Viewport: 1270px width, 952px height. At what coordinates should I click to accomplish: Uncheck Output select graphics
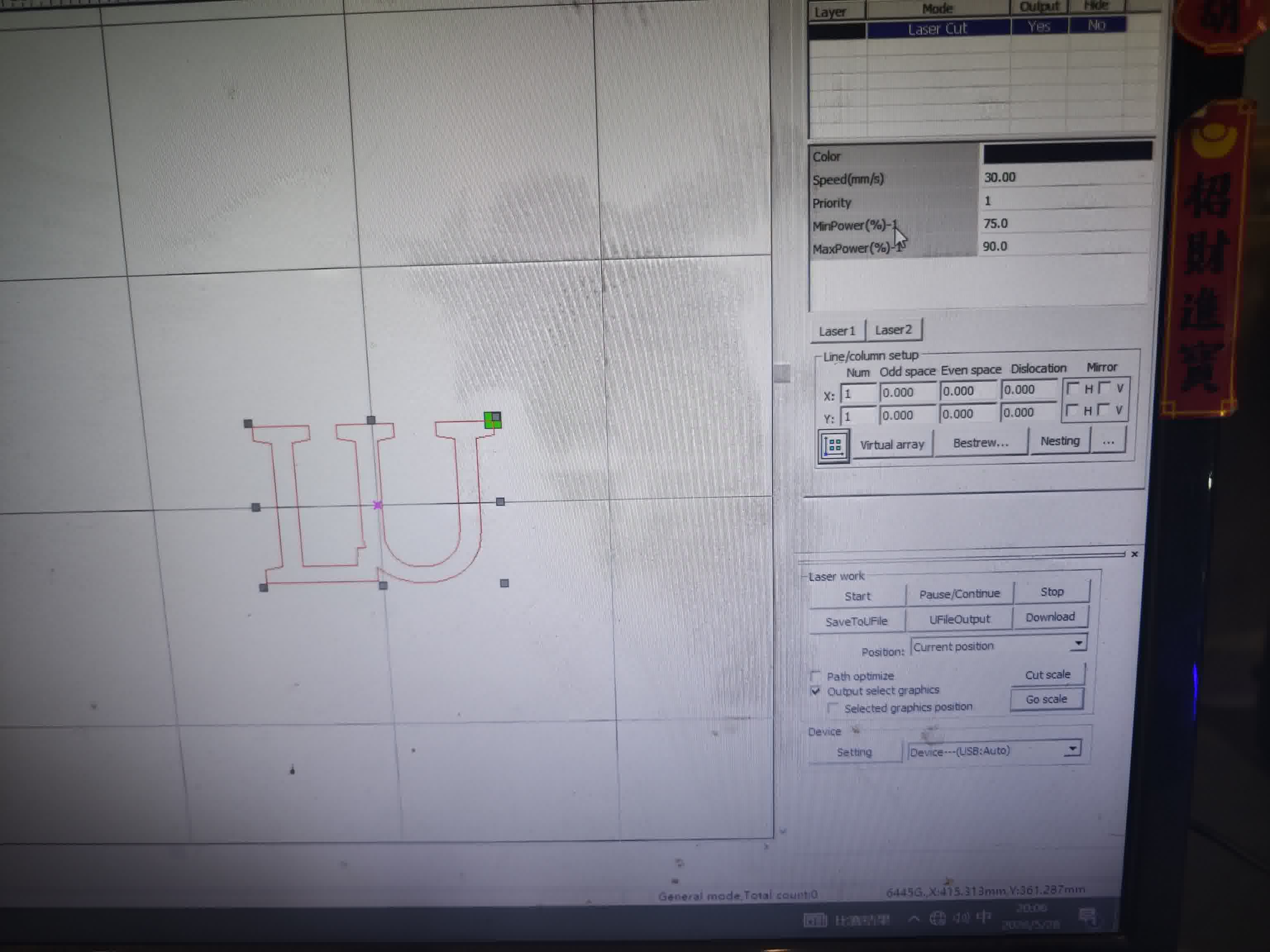coord(815,691)
